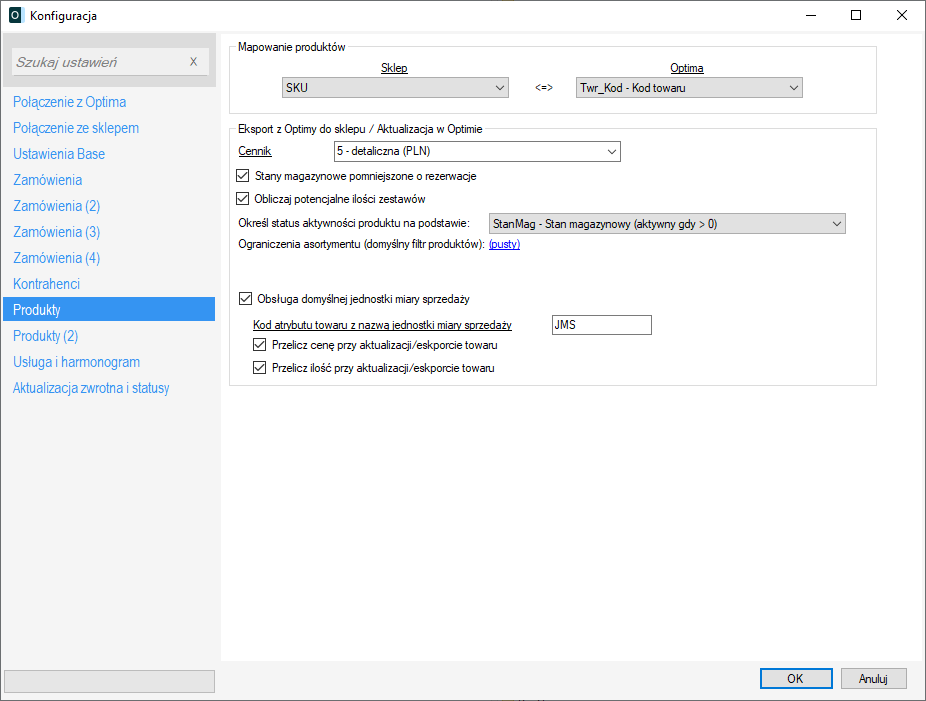Clear search with the X icon
The height and width of the screenshot is (701, 926).
[x=193, y=62]
